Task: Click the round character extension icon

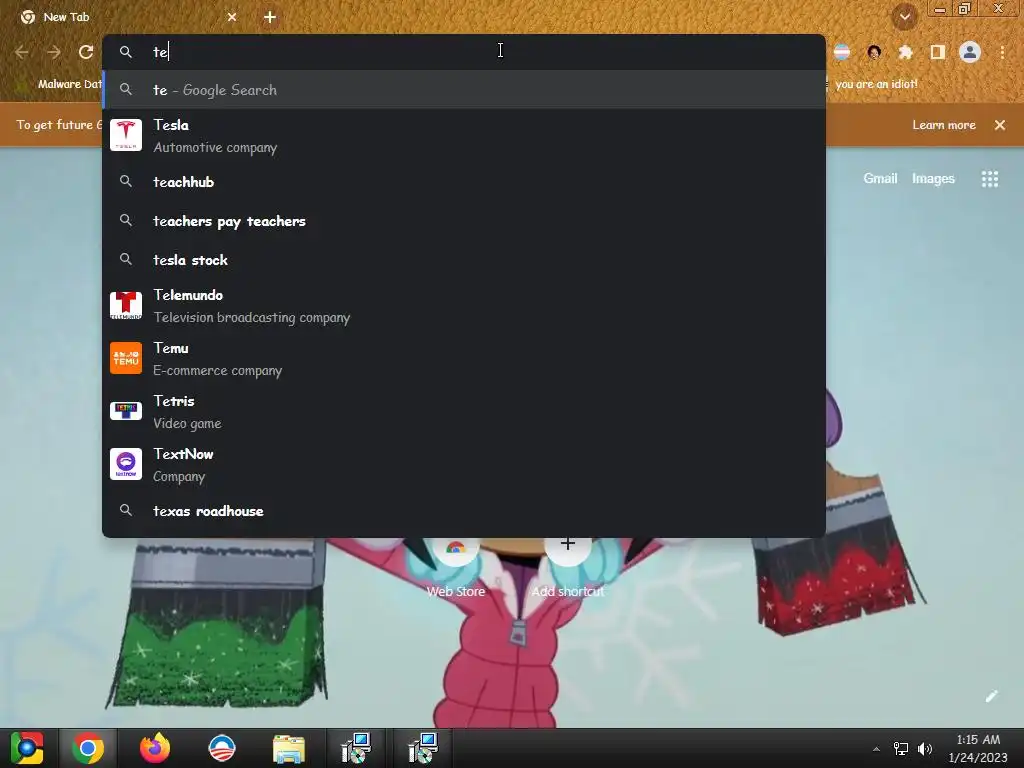Action: [874, 52]
